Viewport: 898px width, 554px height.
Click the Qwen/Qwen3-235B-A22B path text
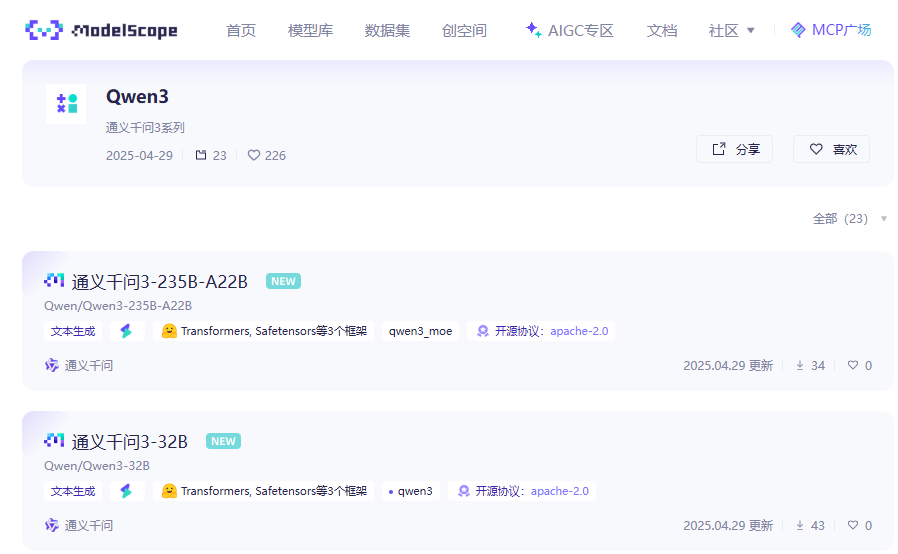tap(118, 305)
